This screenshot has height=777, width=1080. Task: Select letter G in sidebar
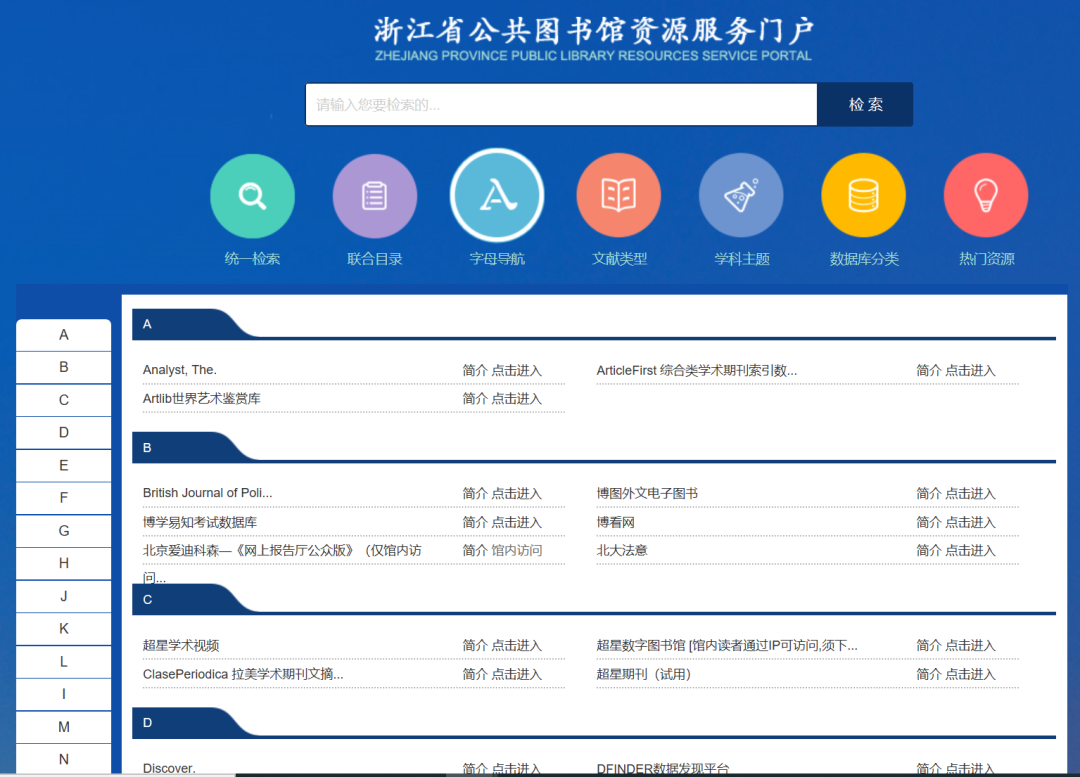click(63, 531)
